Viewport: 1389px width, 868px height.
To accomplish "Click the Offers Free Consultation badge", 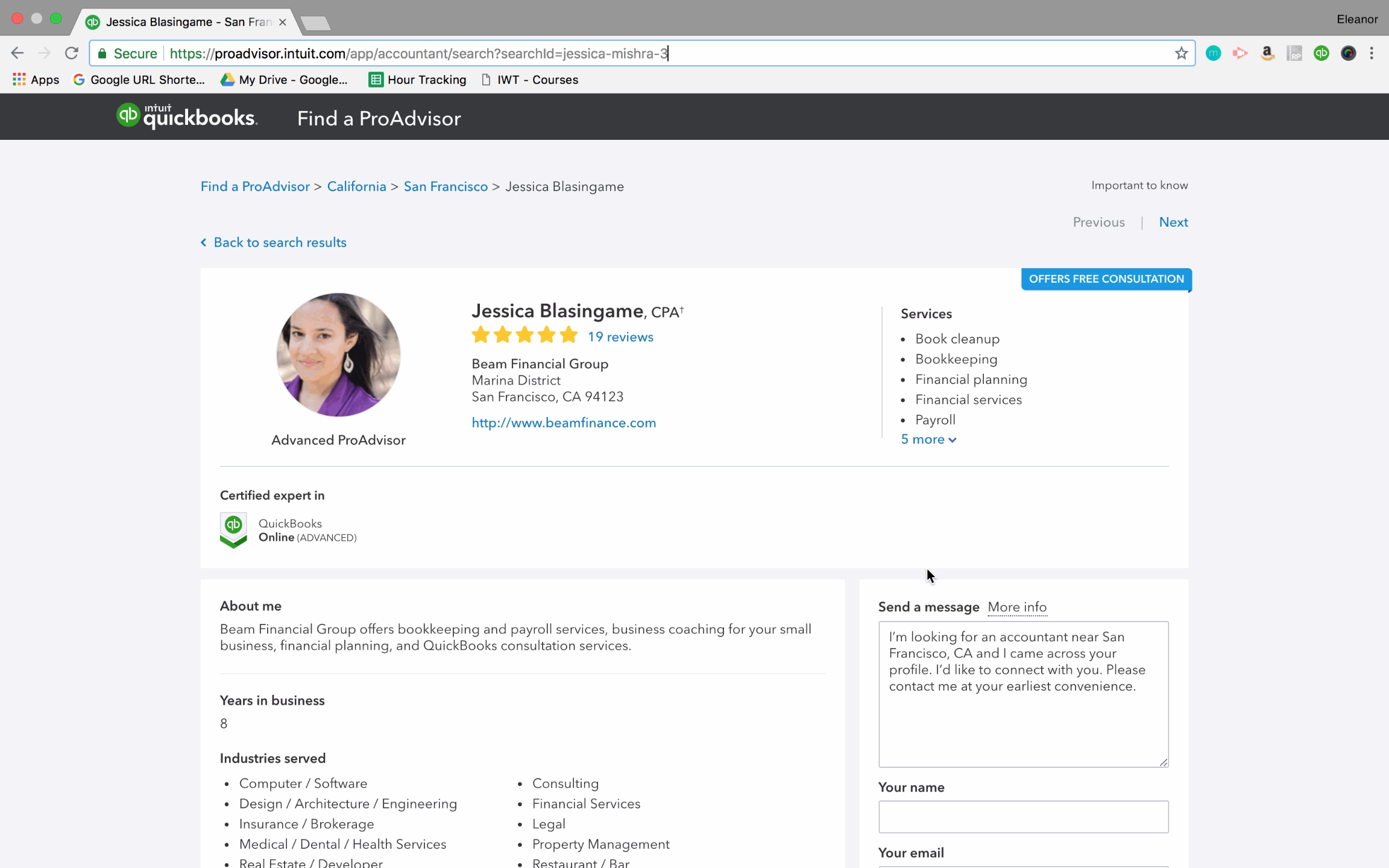I will pos(1106,279).
